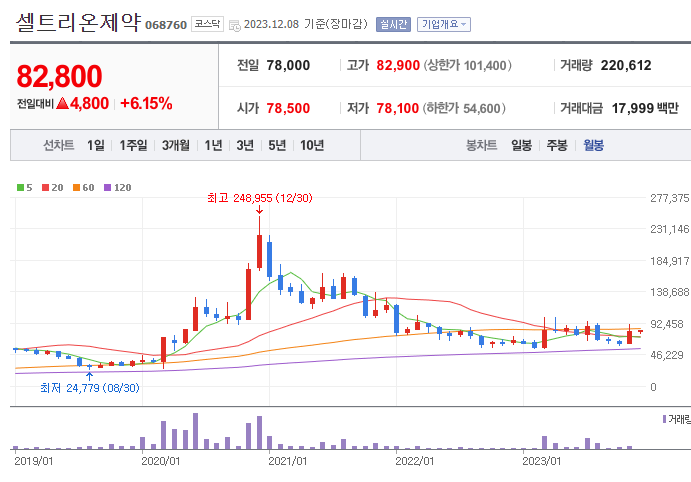Click the 277,375 price axis label
The image size is (691, 482).
point(669,198)
